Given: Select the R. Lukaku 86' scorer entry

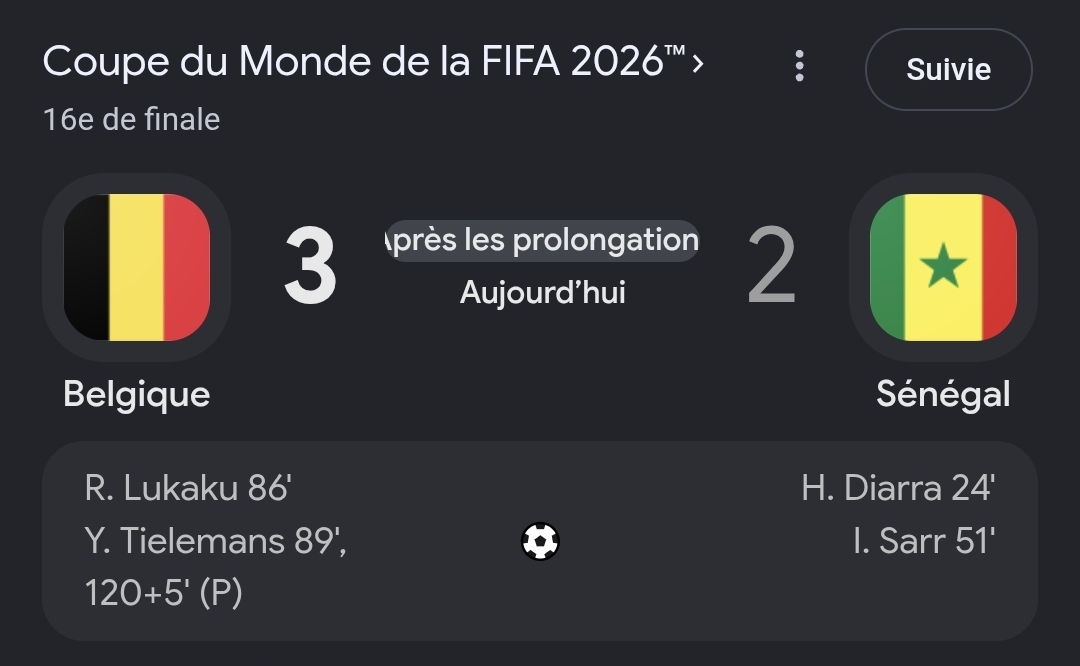Looking at the screenshot, I should pos(187,488).
